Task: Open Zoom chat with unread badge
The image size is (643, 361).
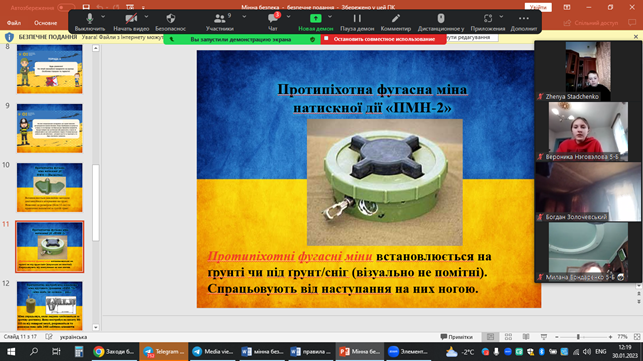Action: (x=273, y=22)
